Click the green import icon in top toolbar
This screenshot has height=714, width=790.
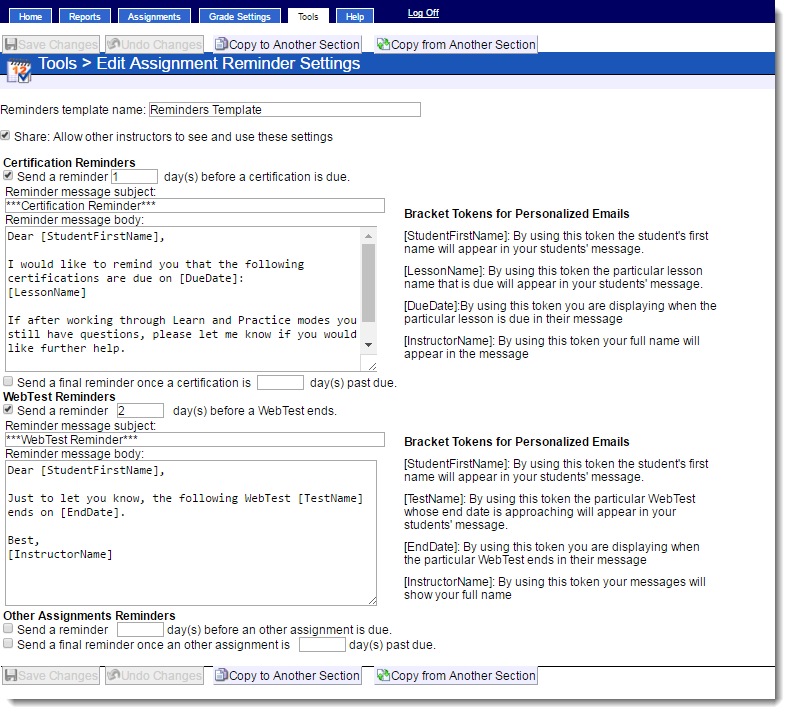click(x=383, y=44)
